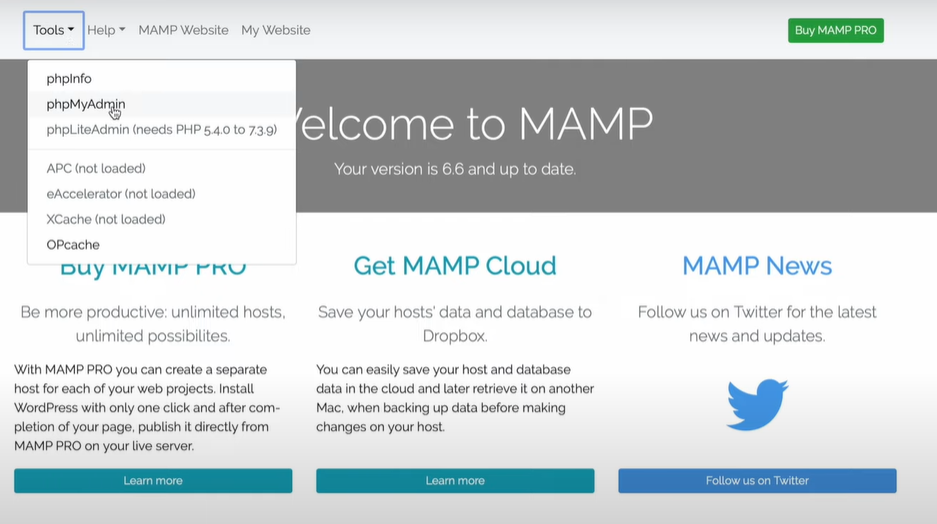937x524 pixels.
Task: Choose XCache (not loaded) entry
Action: pyautogui.click(x=161, y=219)
